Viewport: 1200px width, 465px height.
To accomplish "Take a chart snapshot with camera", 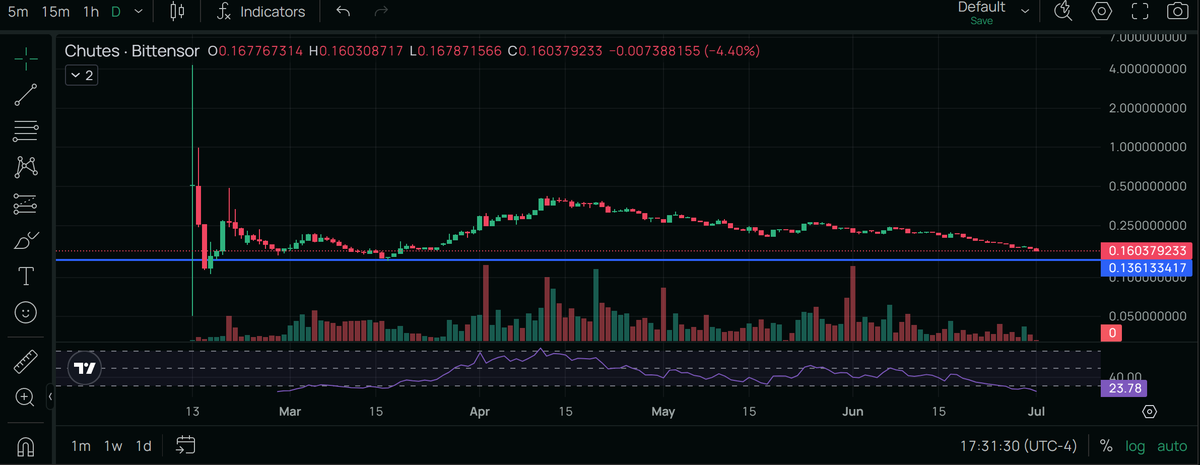I will point(1177,12).
